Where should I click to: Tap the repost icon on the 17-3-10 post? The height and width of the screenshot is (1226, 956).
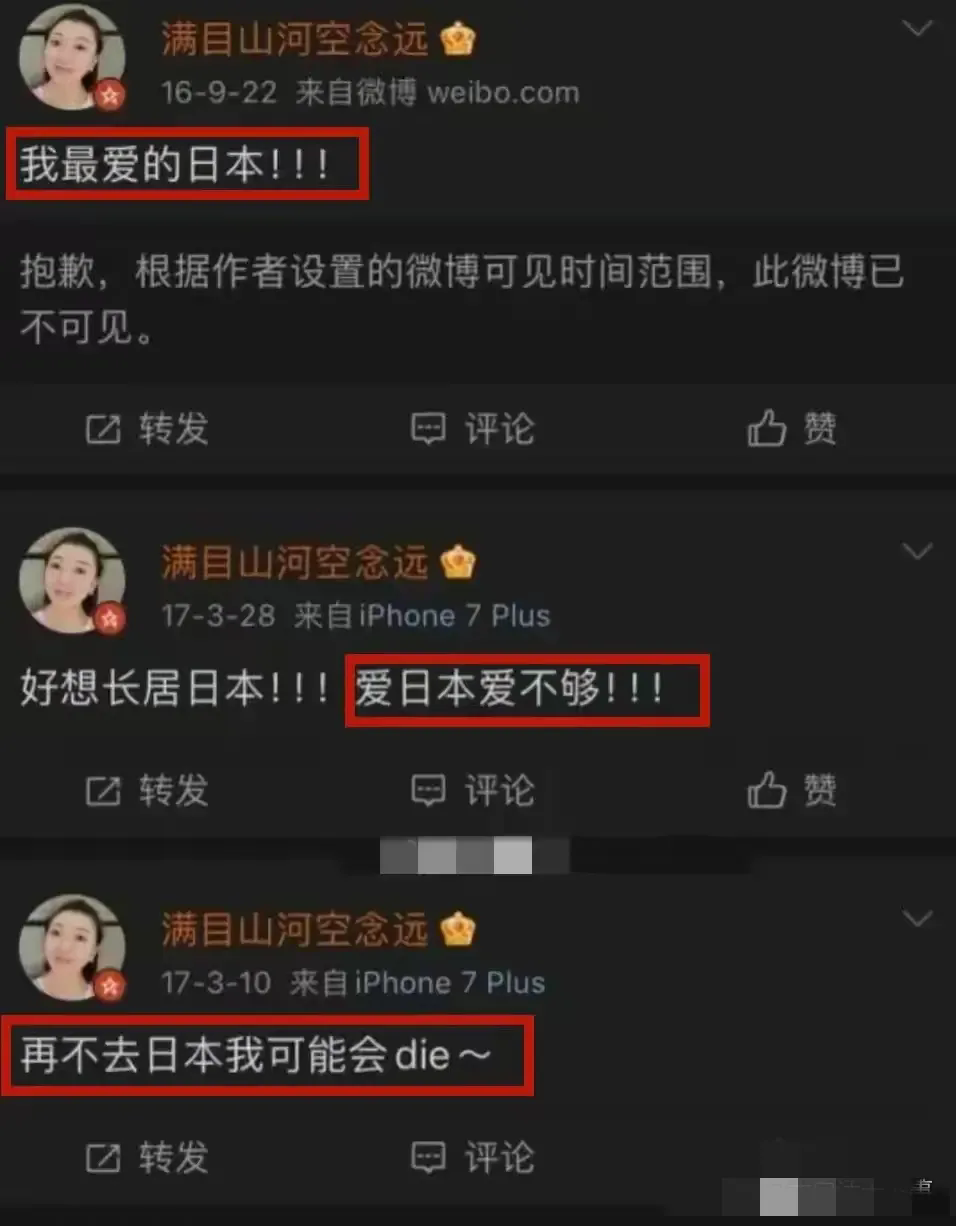(x=103, y=1158)
